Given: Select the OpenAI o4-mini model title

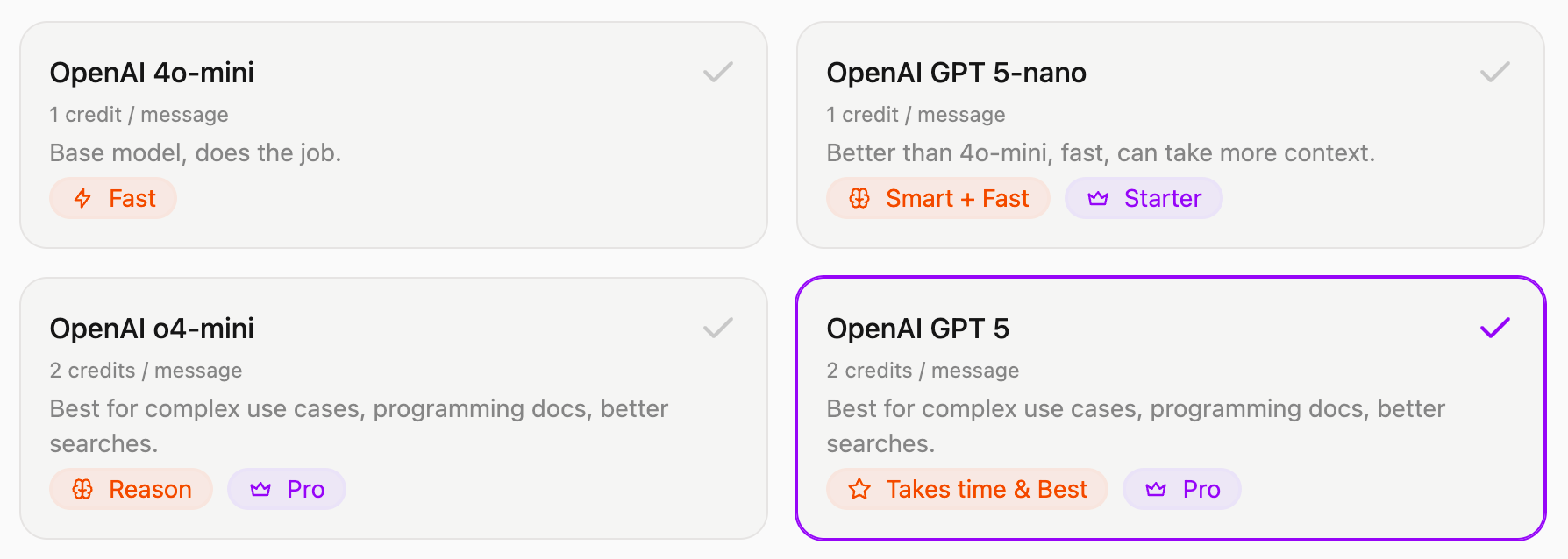Looking at the screenshot, I should tap(152, 329).
